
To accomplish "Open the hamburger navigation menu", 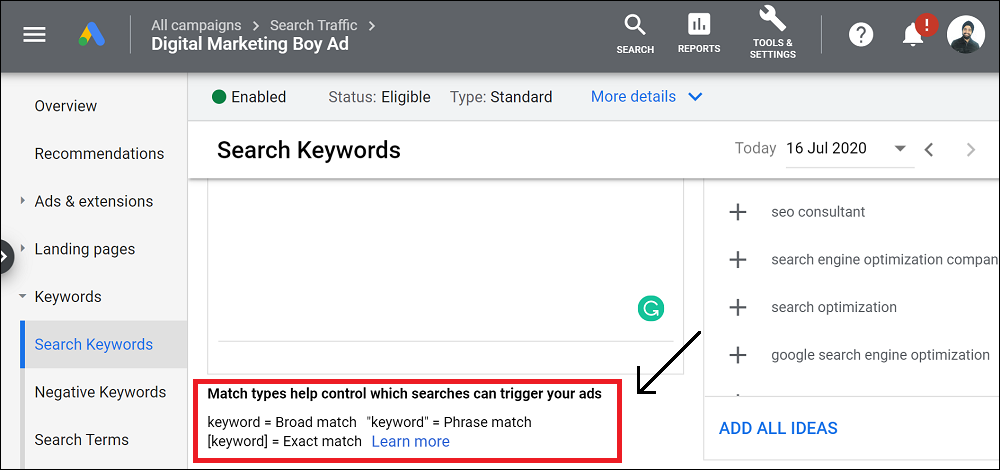I will tap(34, 34).
